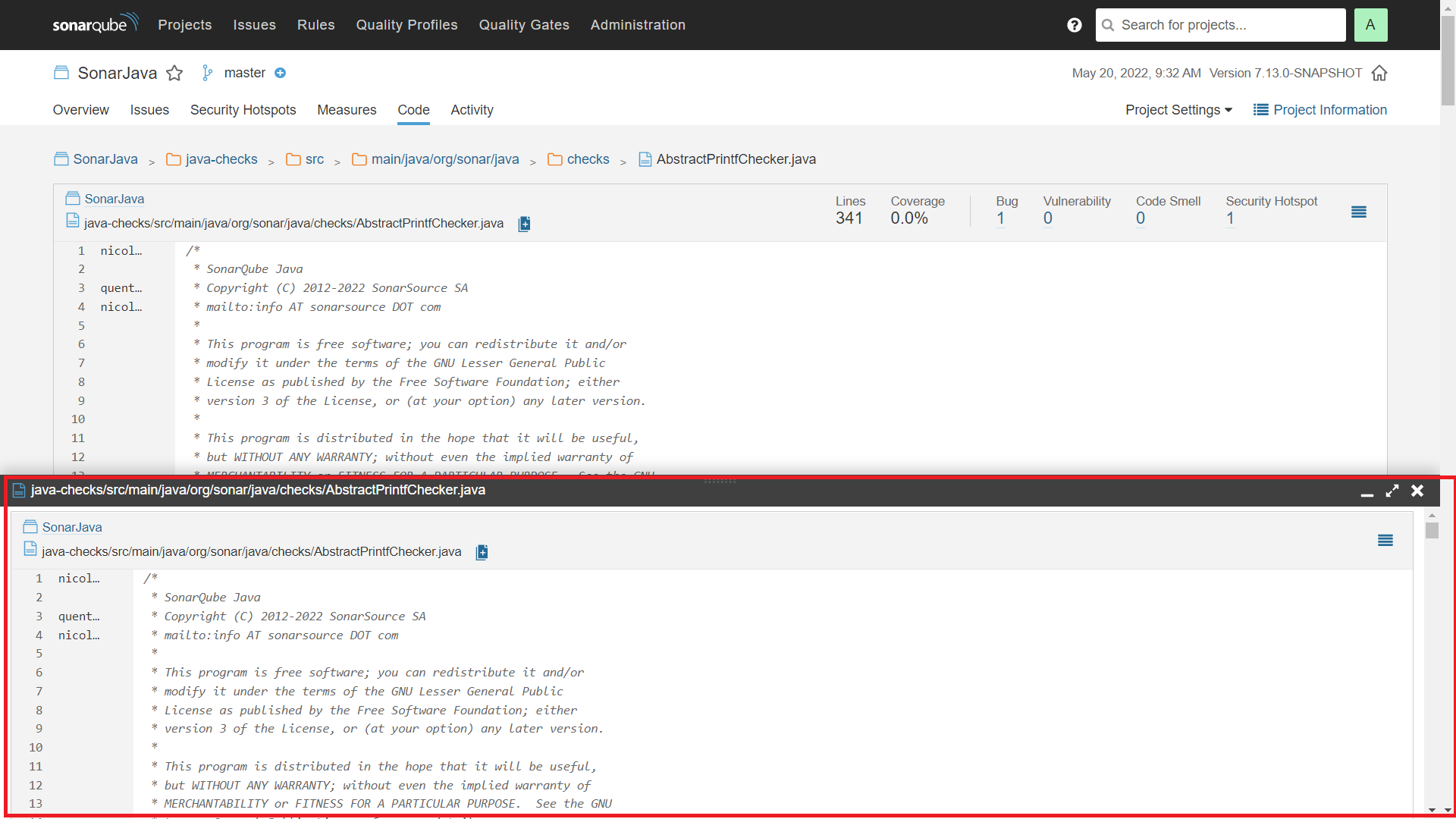Select the Code tab

pyautogui.click(x=413, y=110)
